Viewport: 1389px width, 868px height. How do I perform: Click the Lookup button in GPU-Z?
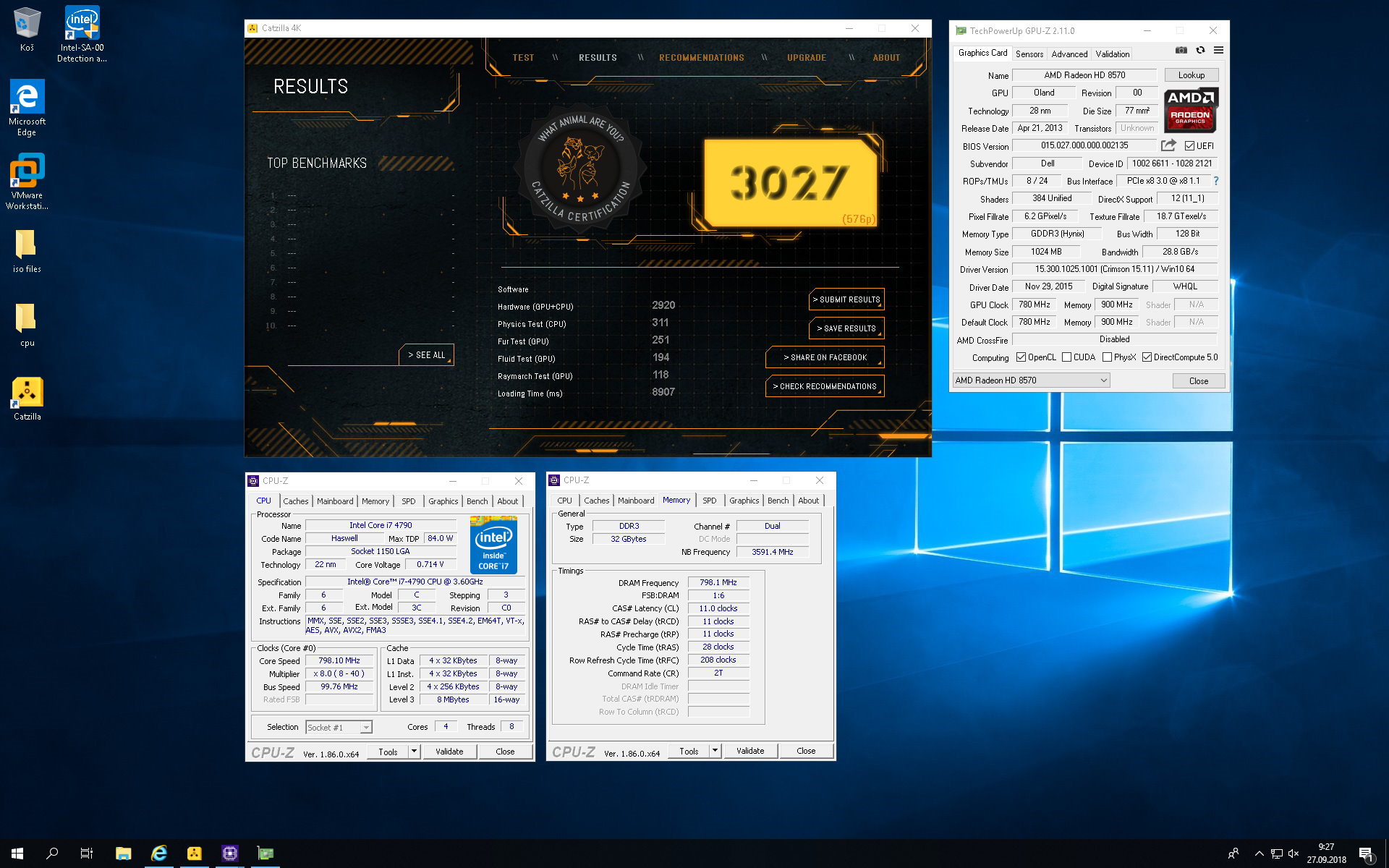click(x=1191, y=75)
